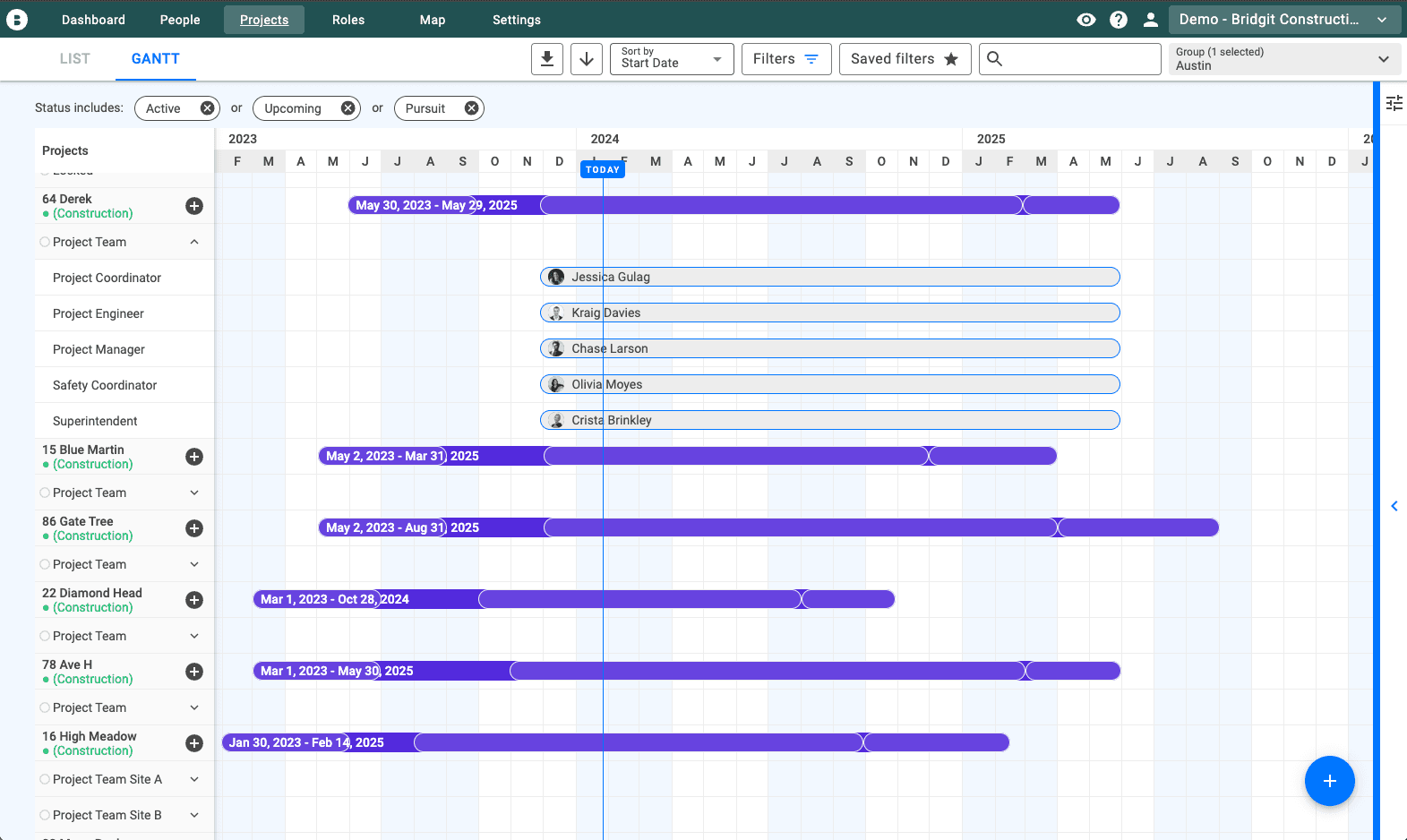This screenshot has height=840, width=1407.
Task: Click the download export icon
Action: pyautogui.click(x=547, y=59)
